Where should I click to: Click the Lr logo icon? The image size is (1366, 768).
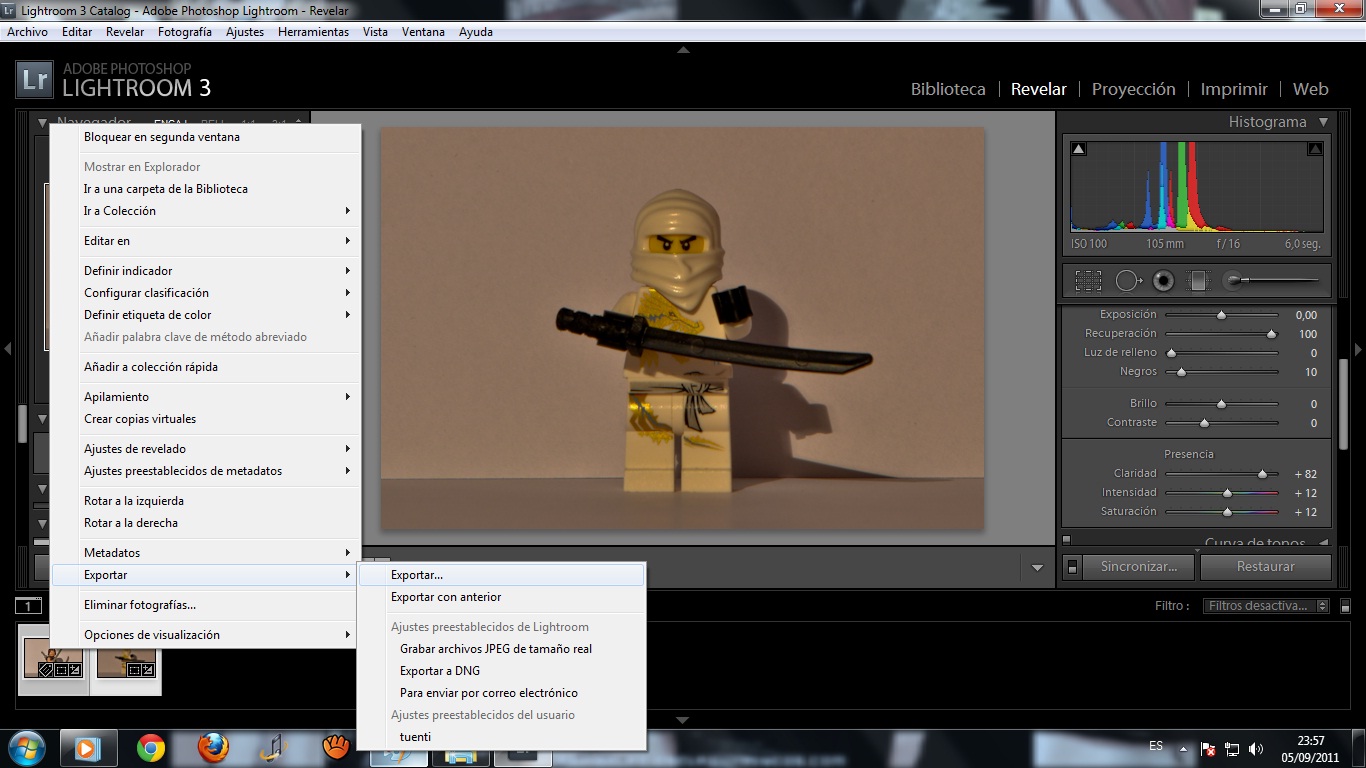[34, 80]
